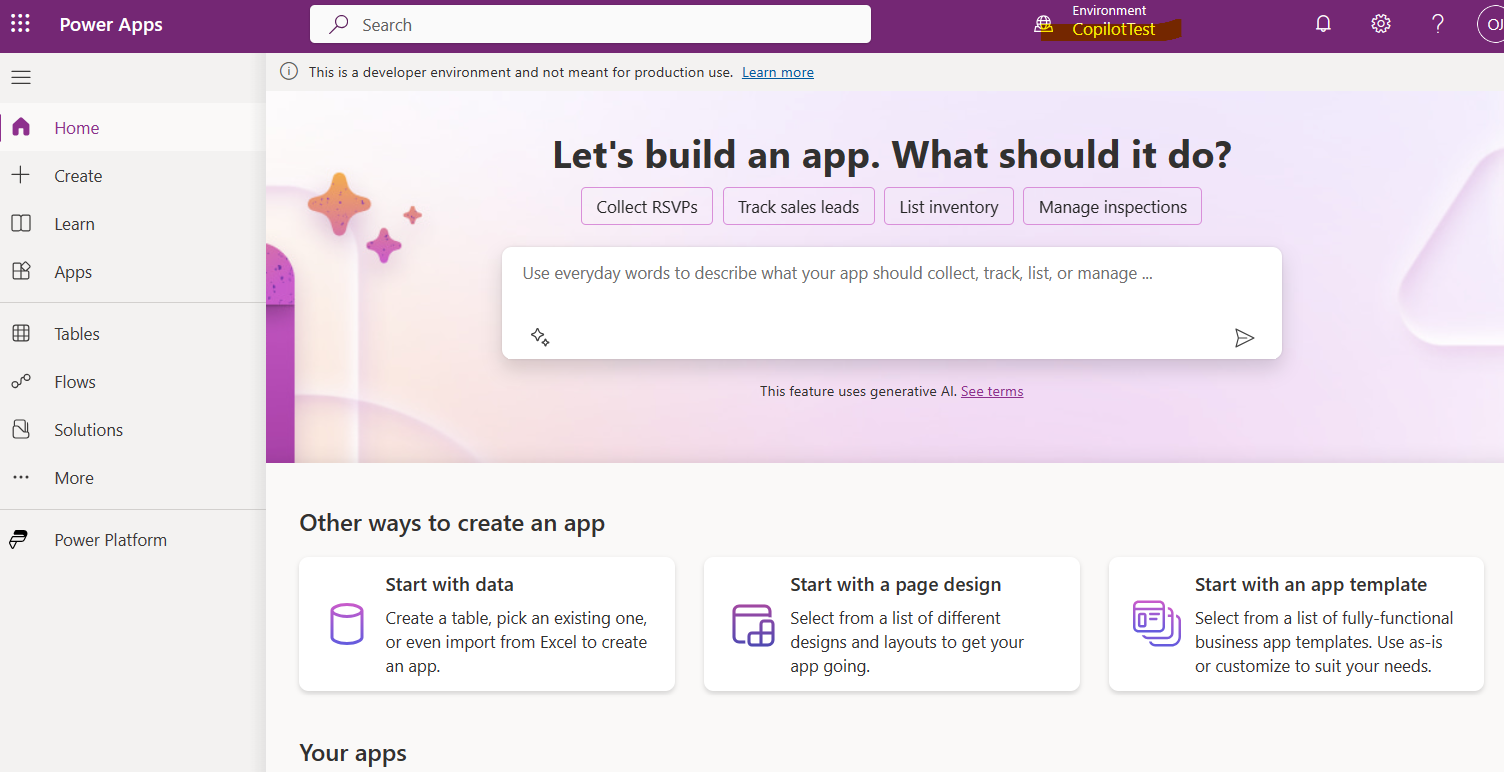Click the Tables grid icon
The width and height of the screenshot is (1504, 772).
pos(21,333)
